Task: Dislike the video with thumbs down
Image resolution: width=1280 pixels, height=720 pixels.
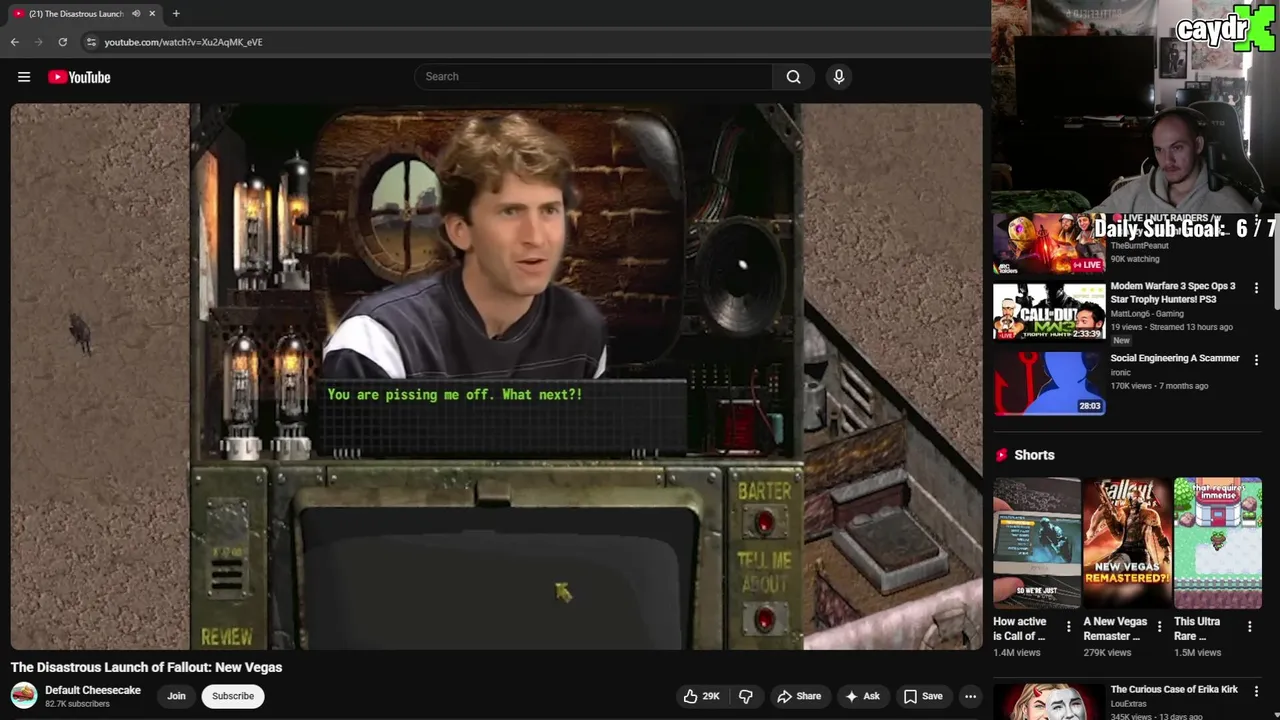Action: [x=745, y=696]
